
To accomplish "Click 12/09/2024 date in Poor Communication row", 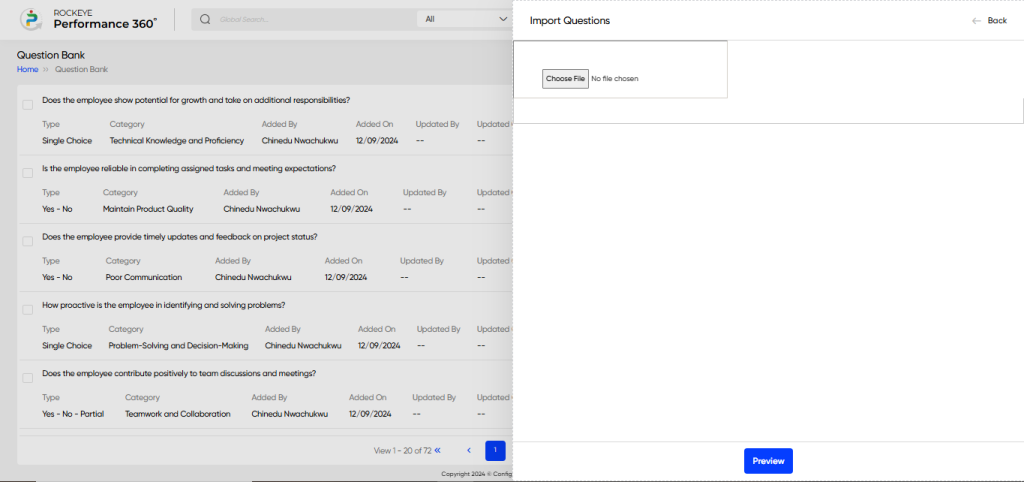I will pos(346,277).
